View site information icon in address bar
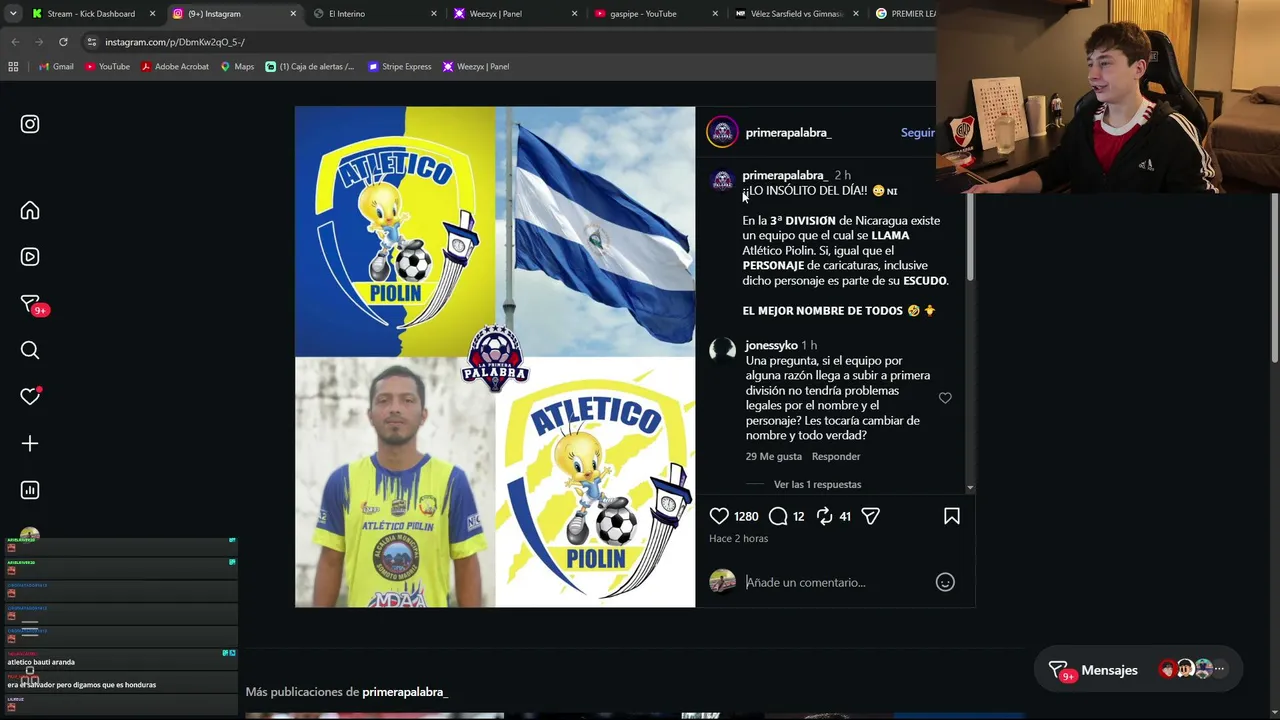This screenshot has height=720, width=1280. [x=92, y=42]
